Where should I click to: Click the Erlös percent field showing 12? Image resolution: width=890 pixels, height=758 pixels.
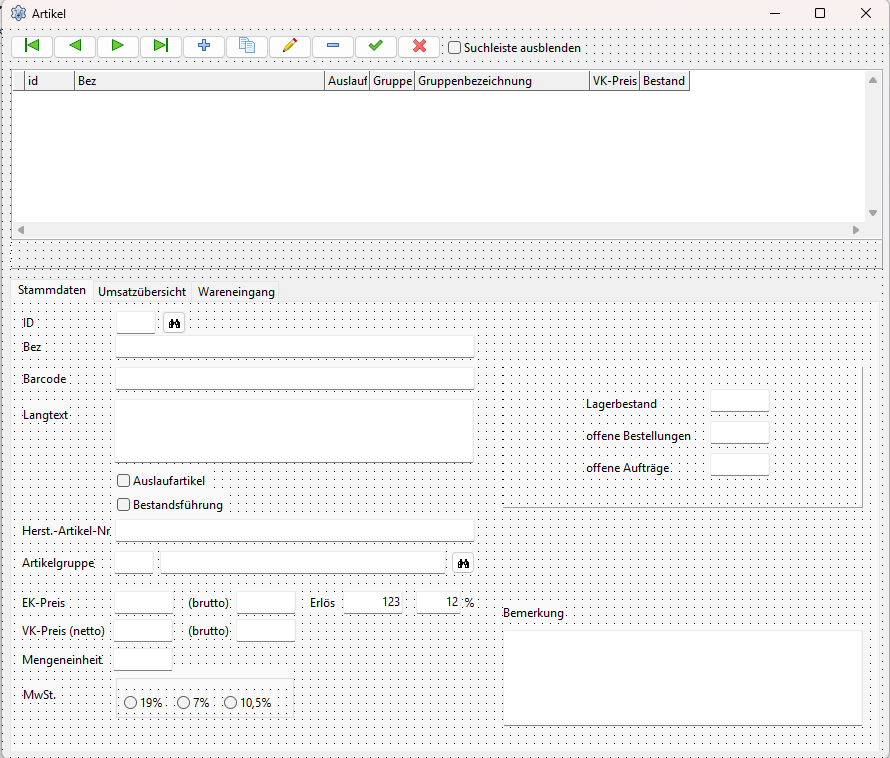click(438, 602)
